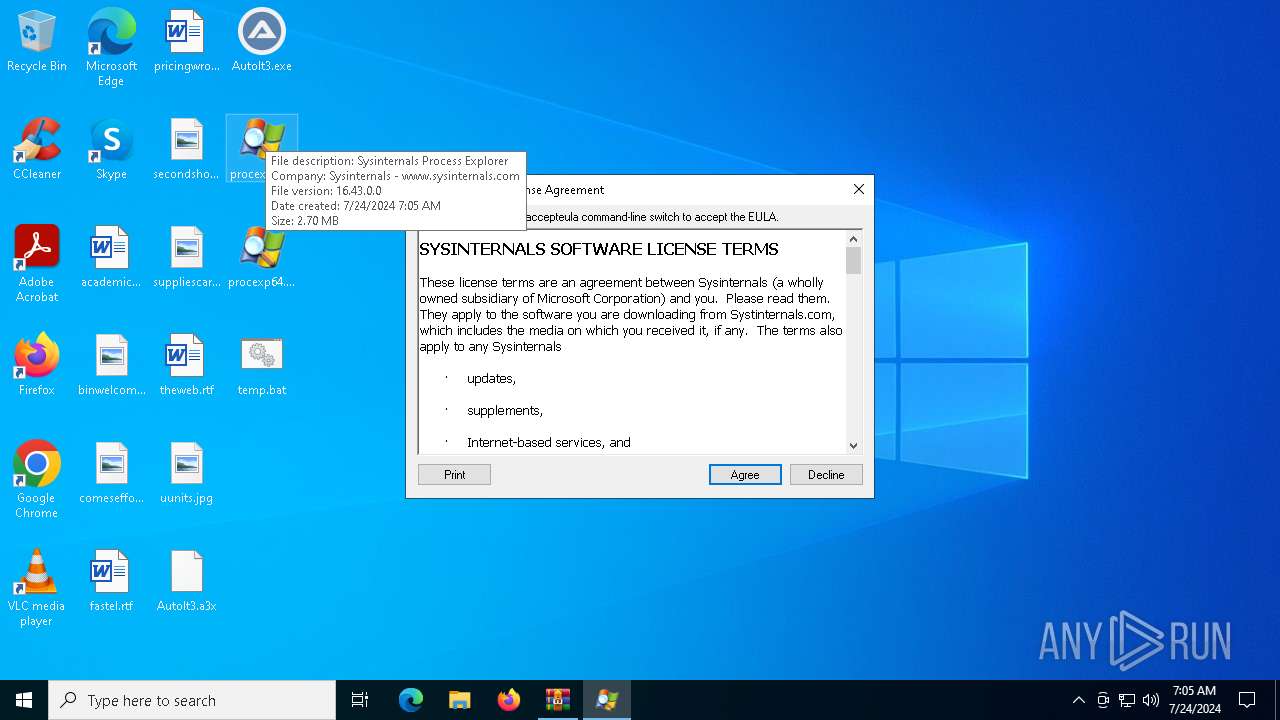The image size is (1280, 720).
Task: Select the AutoIt3.exe desktop icon
Action: coord(262,41)
